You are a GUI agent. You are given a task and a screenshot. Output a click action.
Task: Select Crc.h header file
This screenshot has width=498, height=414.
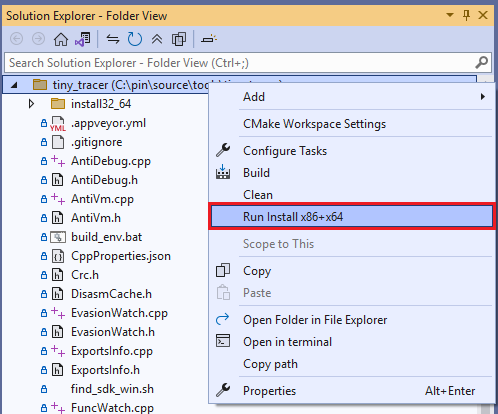[85, 275]
